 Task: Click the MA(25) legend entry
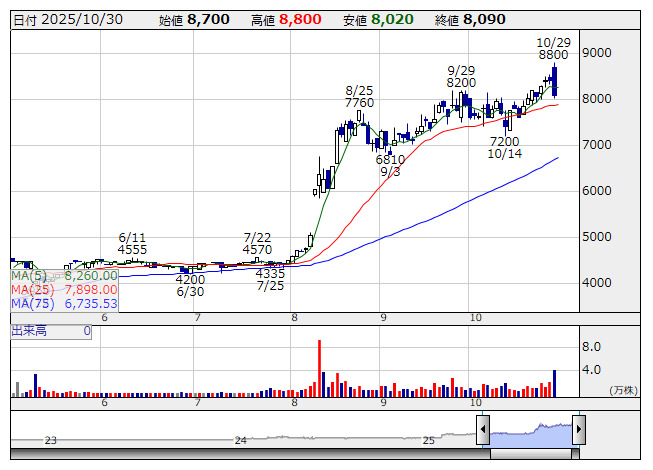(x=64, y=289)
